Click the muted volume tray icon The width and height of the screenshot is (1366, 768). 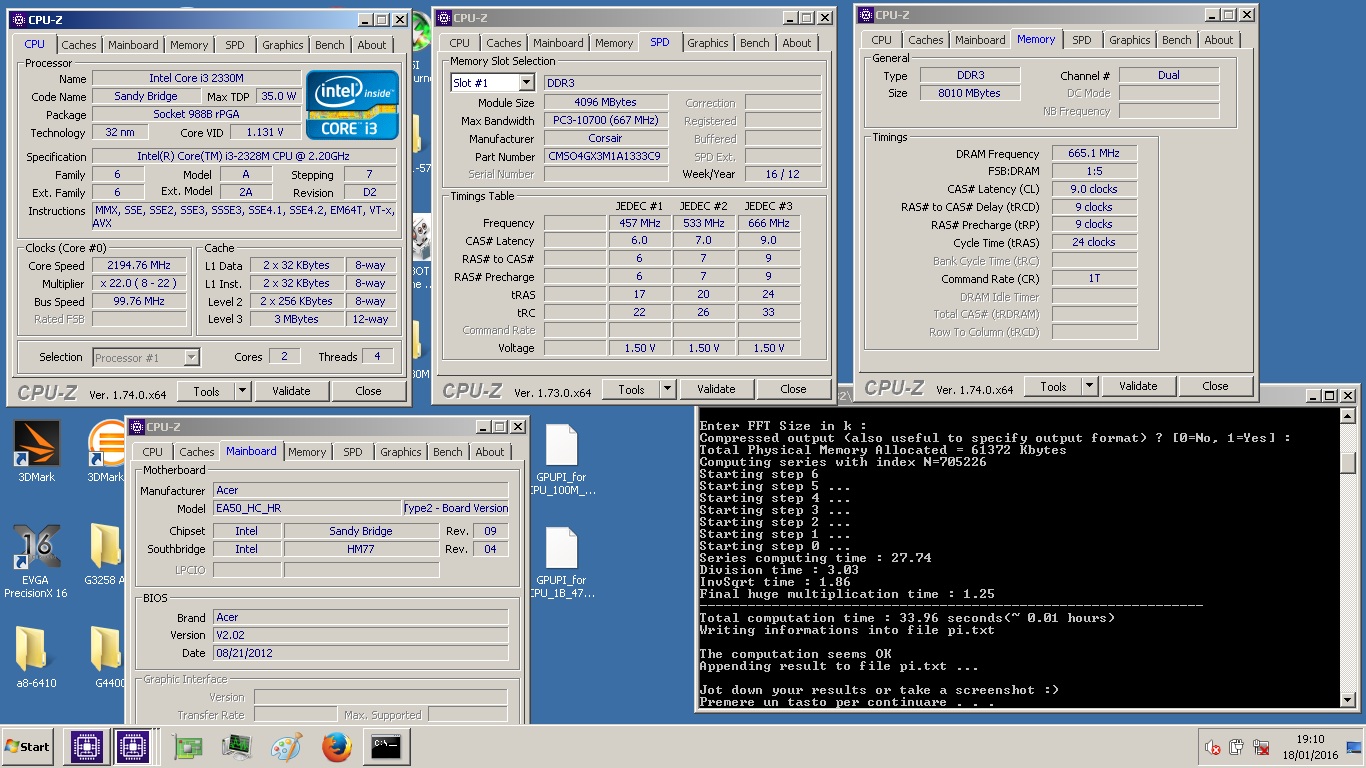[x=1213, y=747]
